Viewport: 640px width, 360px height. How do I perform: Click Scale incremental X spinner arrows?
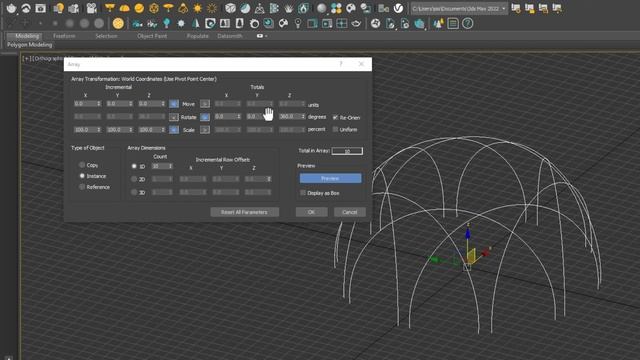[98, 129]
